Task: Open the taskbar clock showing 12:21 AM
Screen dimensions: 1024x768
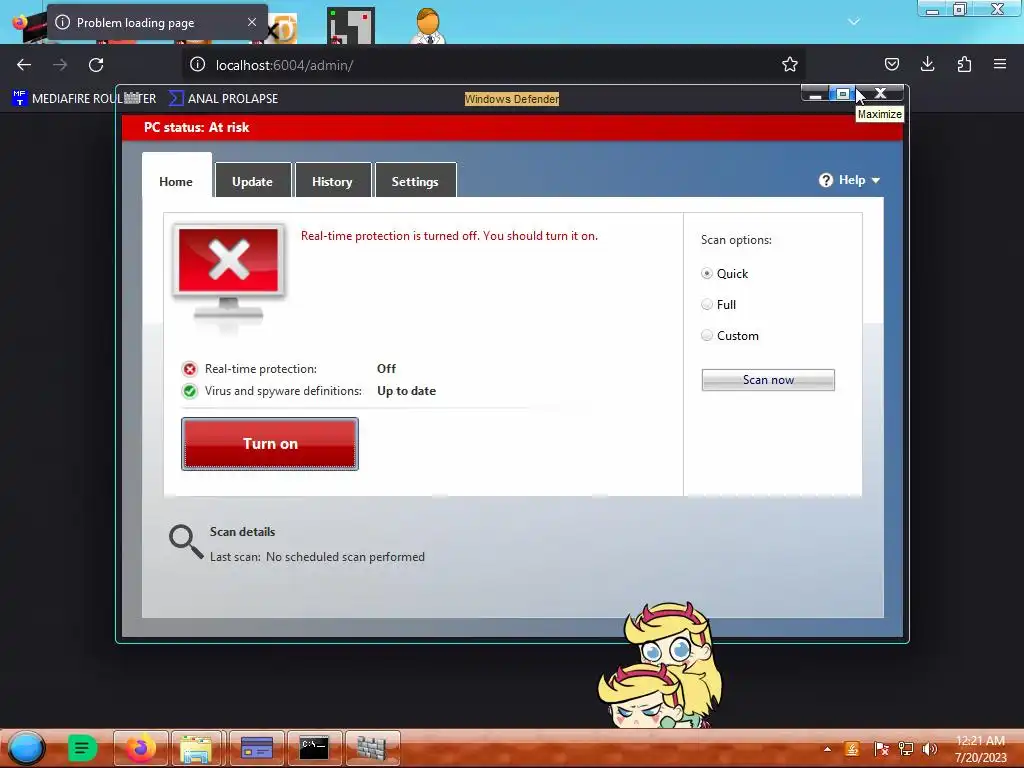Action: pyautogui.click(x=980, y=749)
